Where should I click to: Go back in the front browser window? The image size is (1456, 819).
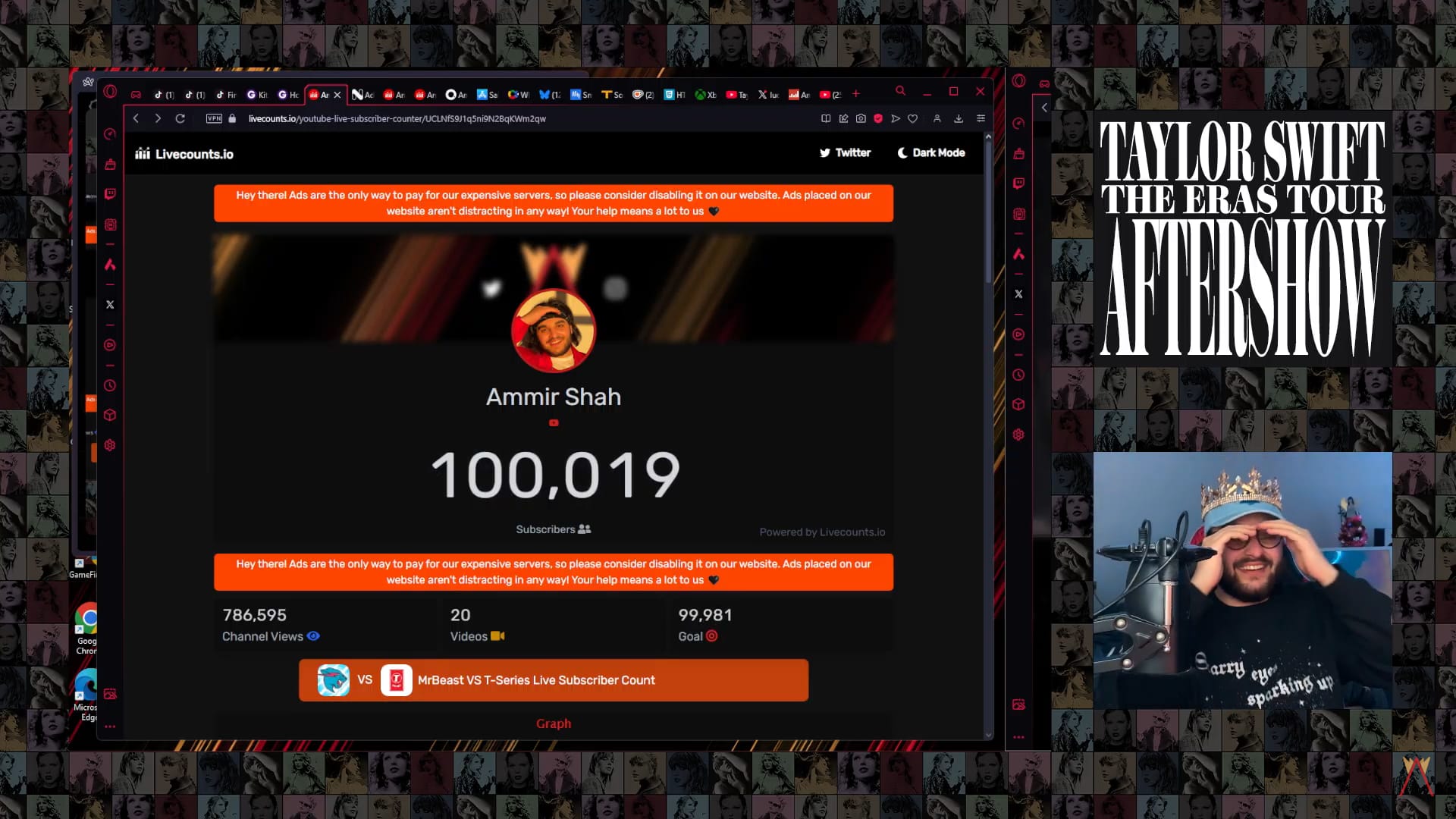[x=136, y=118]
